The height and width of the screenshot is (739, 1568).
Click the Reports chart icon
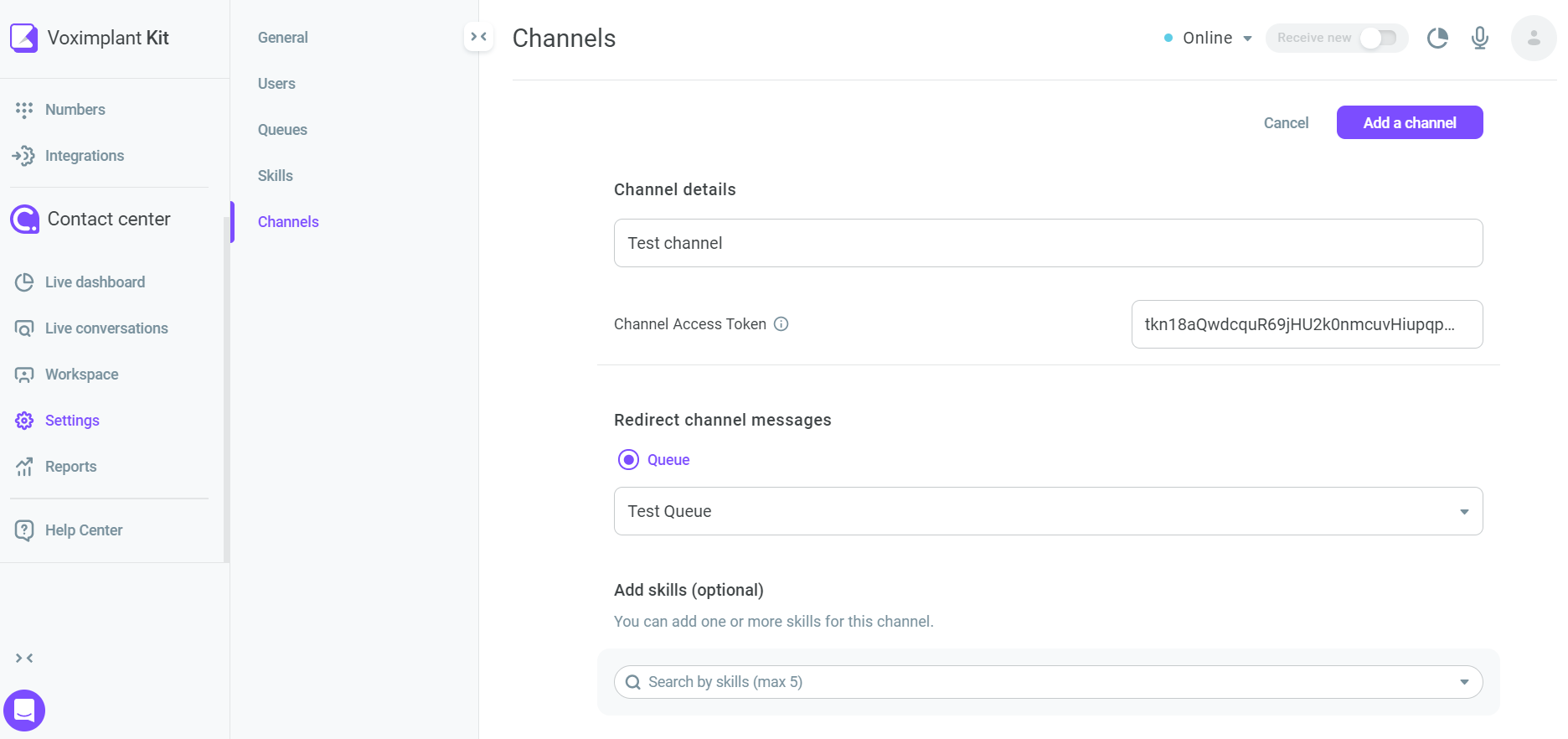pyautogui.click(x=24, y=467)
